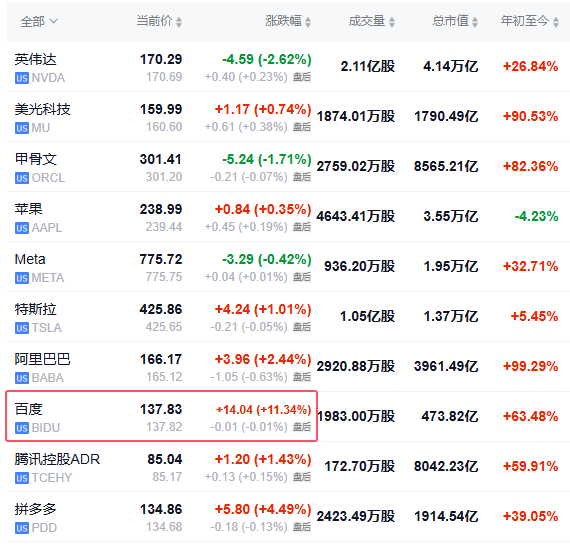
Task: Open the 阿里巴巴 stock entry
Action: pyautogui.click(x=43, y=359)
